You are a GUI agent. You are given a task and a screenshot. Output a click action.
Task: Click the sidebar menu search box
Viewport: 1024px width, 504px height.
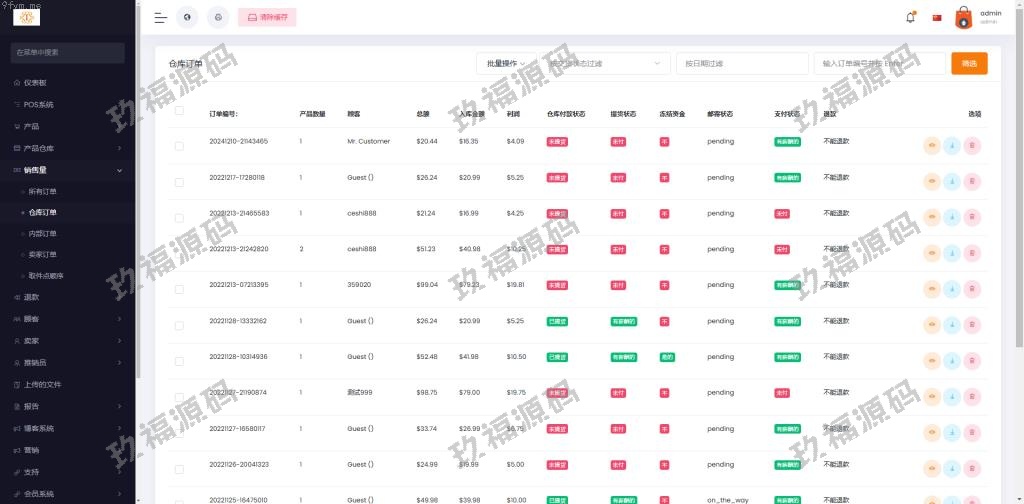pyautogui.click(x=68, y=52)
